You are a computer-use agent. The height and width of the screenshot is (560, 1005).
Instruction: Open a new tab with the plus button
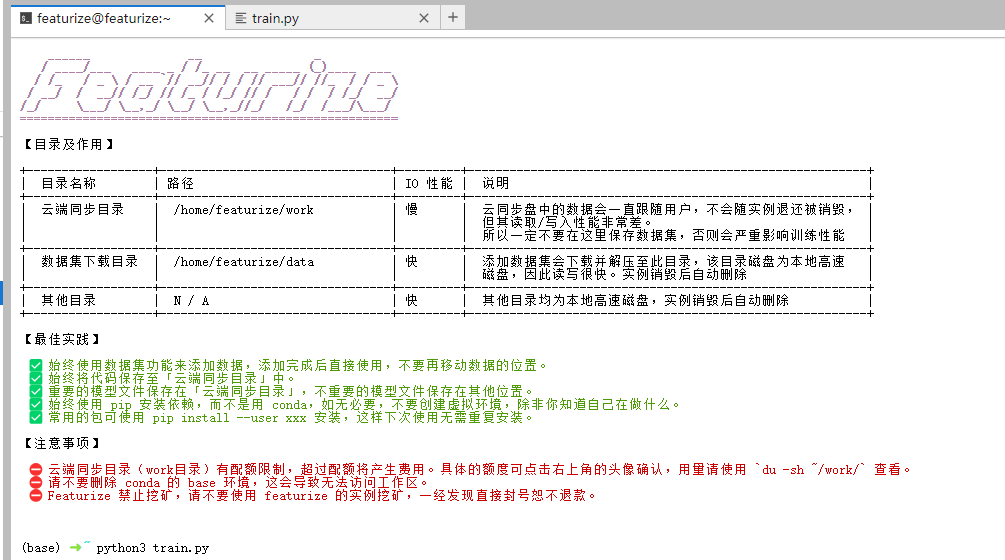click(x=452, y=17)
